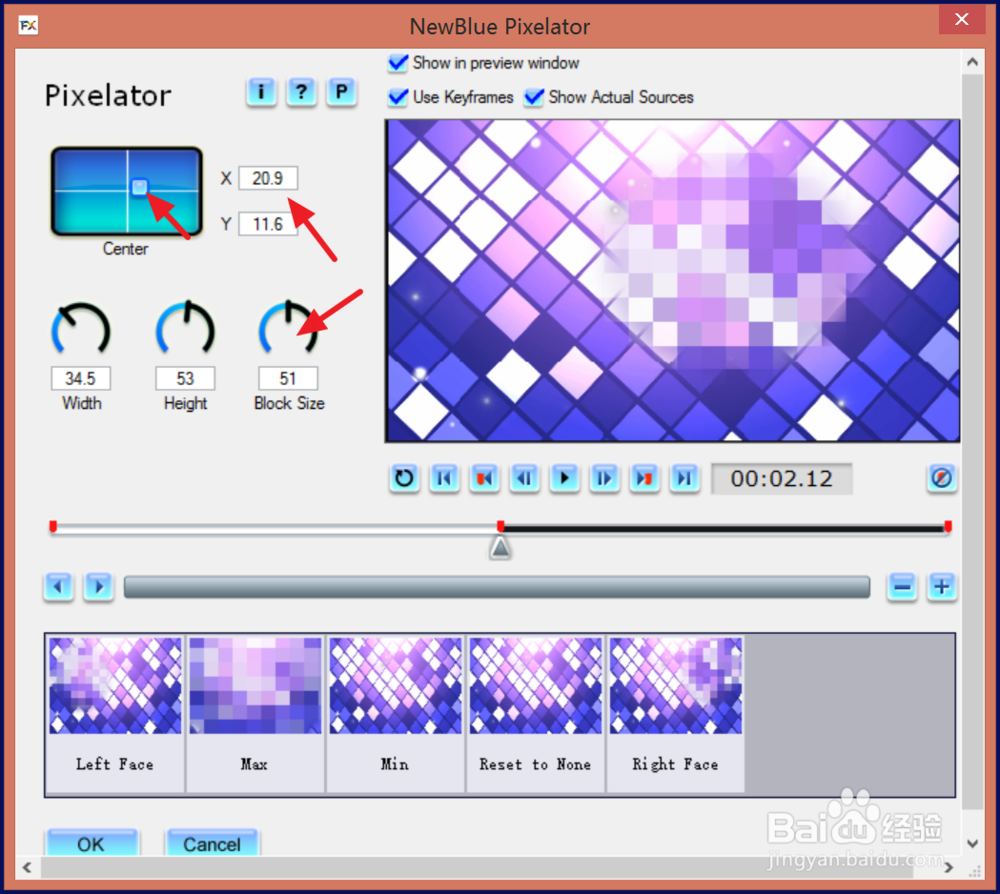Go to the previous keyframe
The height and width of the screenshot is (894, 1000).
point(485,478)
